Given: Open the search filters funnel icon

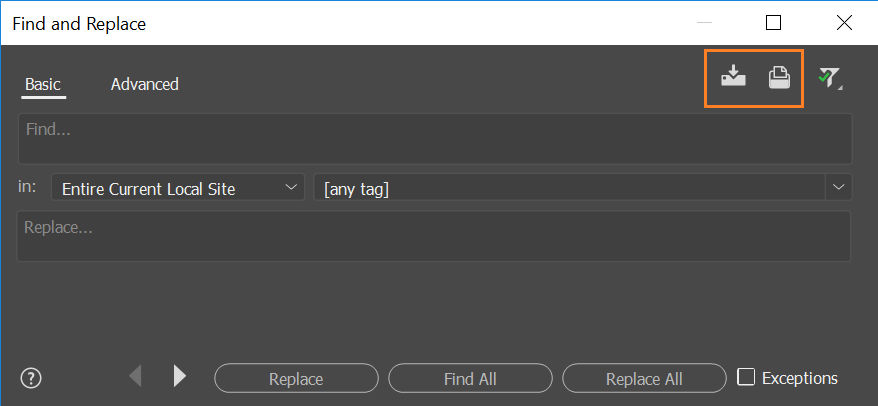Looking at the screenshot, I should coord(828,78).
